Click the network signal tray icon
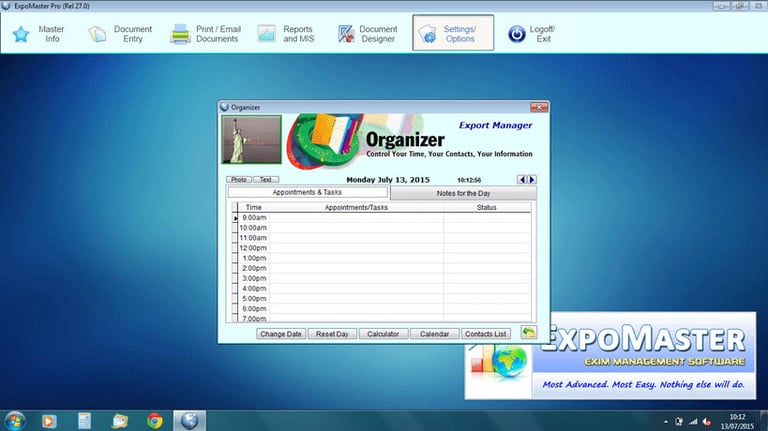Viewport: 768px width, 431px height. coord(693,422)
